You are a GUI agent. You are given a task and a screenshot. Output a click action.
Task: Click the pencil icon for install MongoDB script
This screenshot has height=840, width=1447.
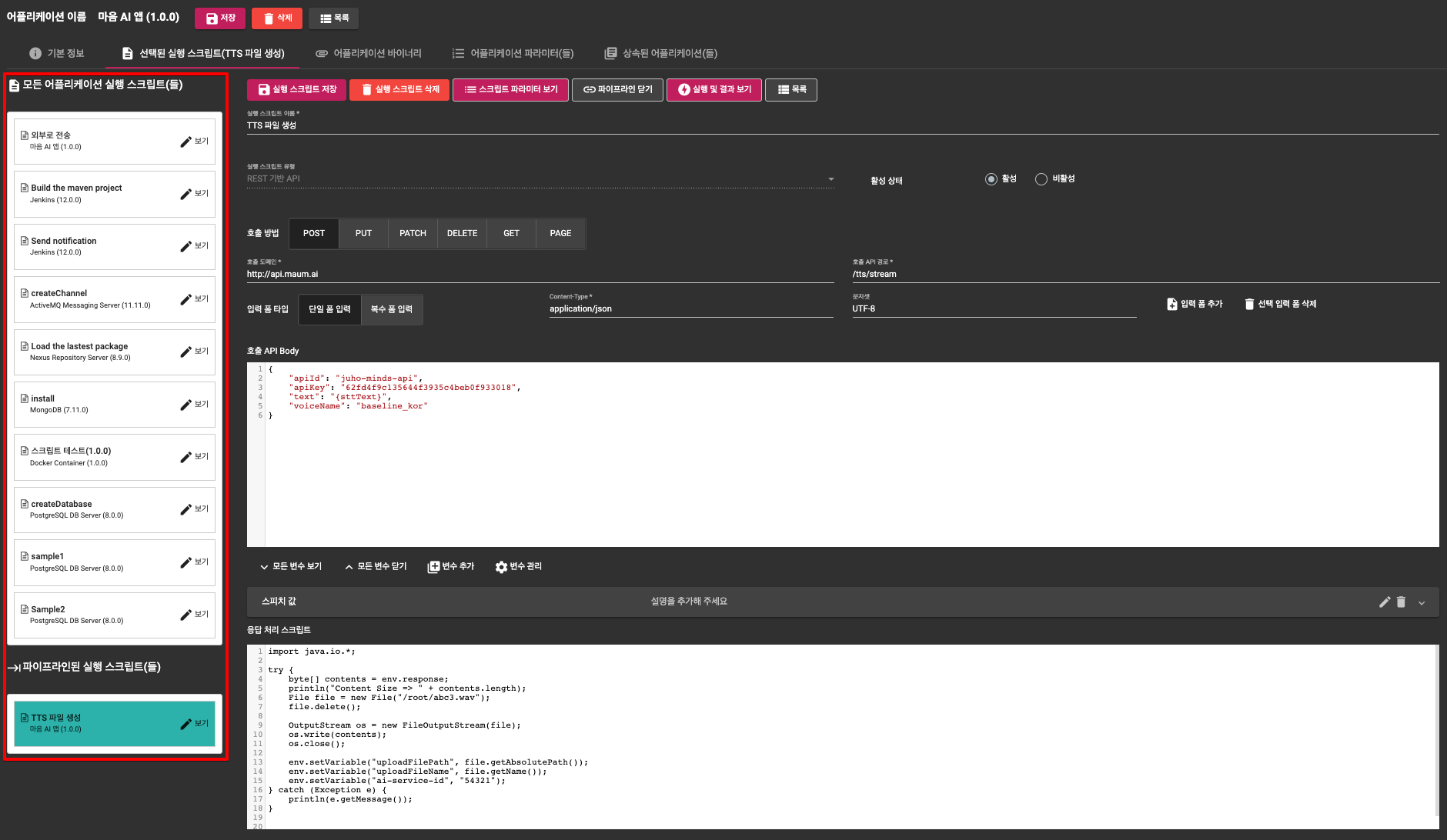tap(185, 405)
